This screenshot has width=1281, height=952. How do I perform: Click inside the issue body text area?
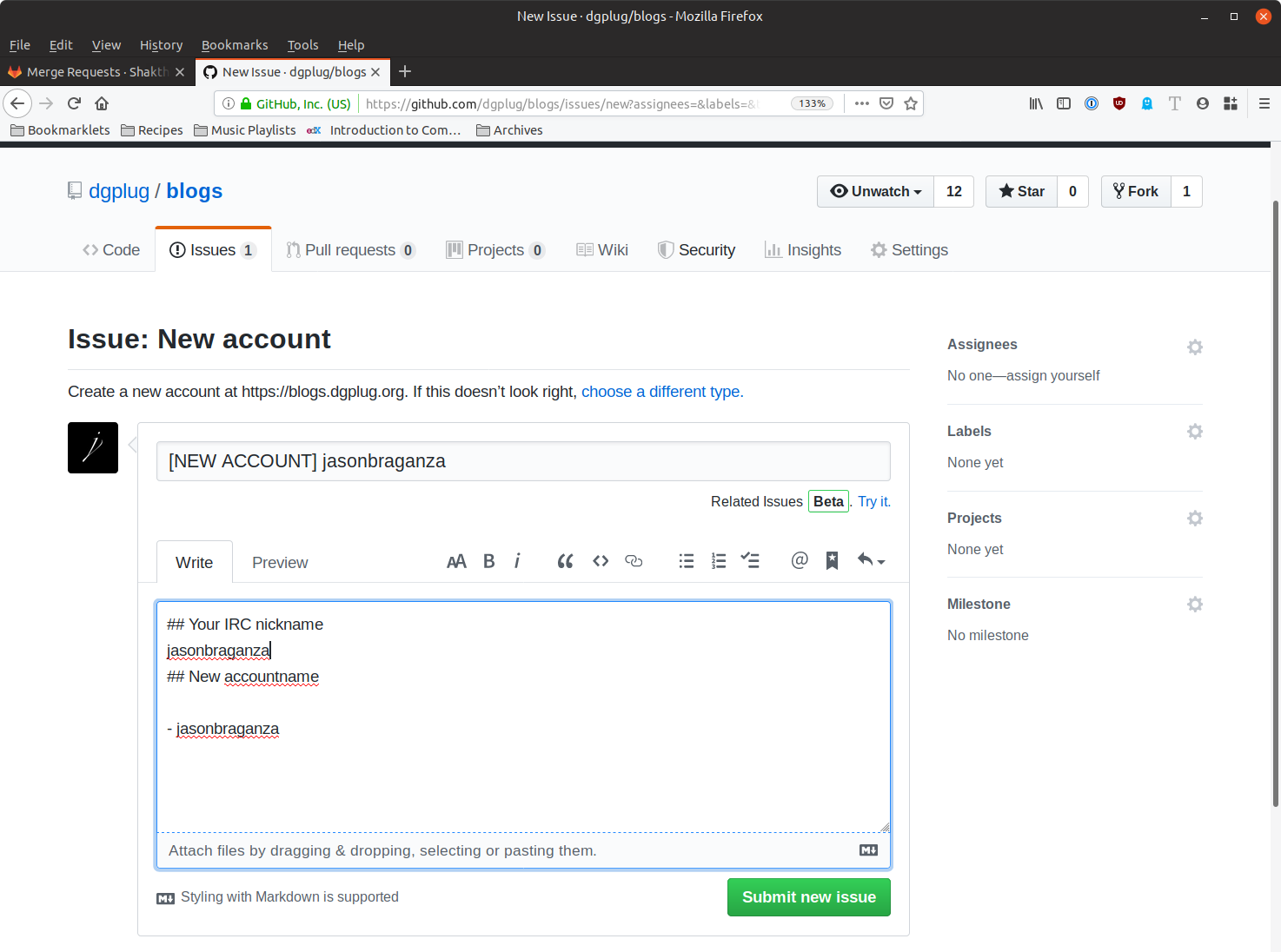pyautogui.click(x=523, y=717)
